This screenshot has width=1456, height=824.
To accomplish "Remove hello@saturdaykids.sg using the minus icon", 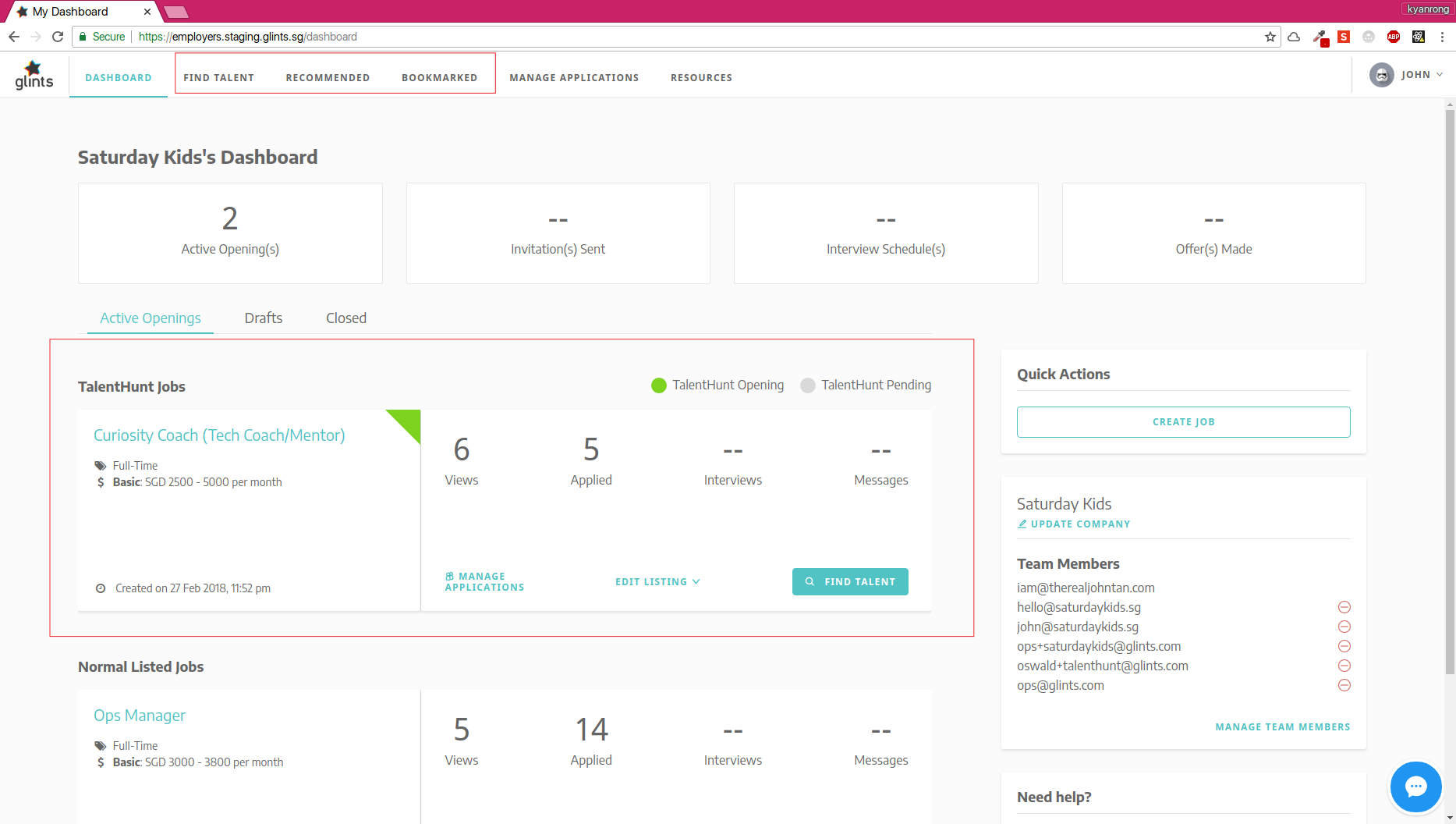I will pos(1344,606).
